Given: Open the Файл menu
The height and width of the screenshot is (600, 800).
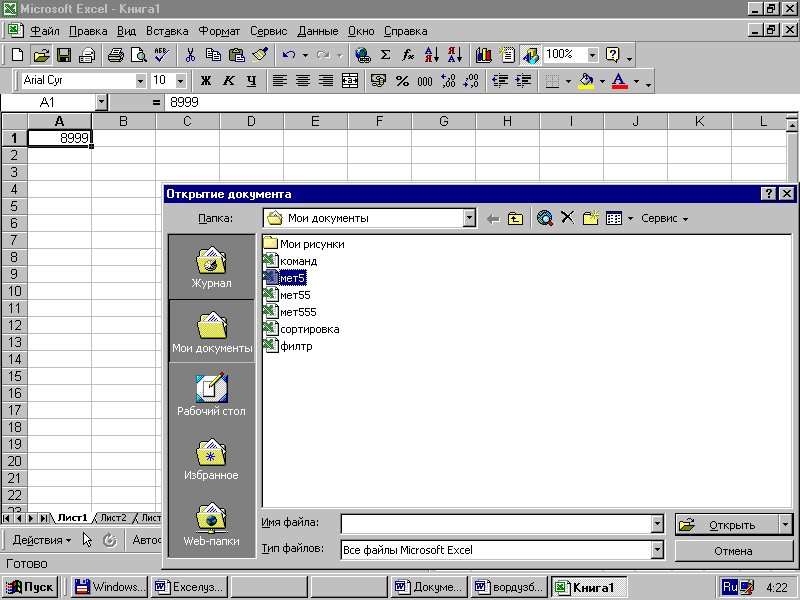Looking at the screenshot, I should coord(45,31).
